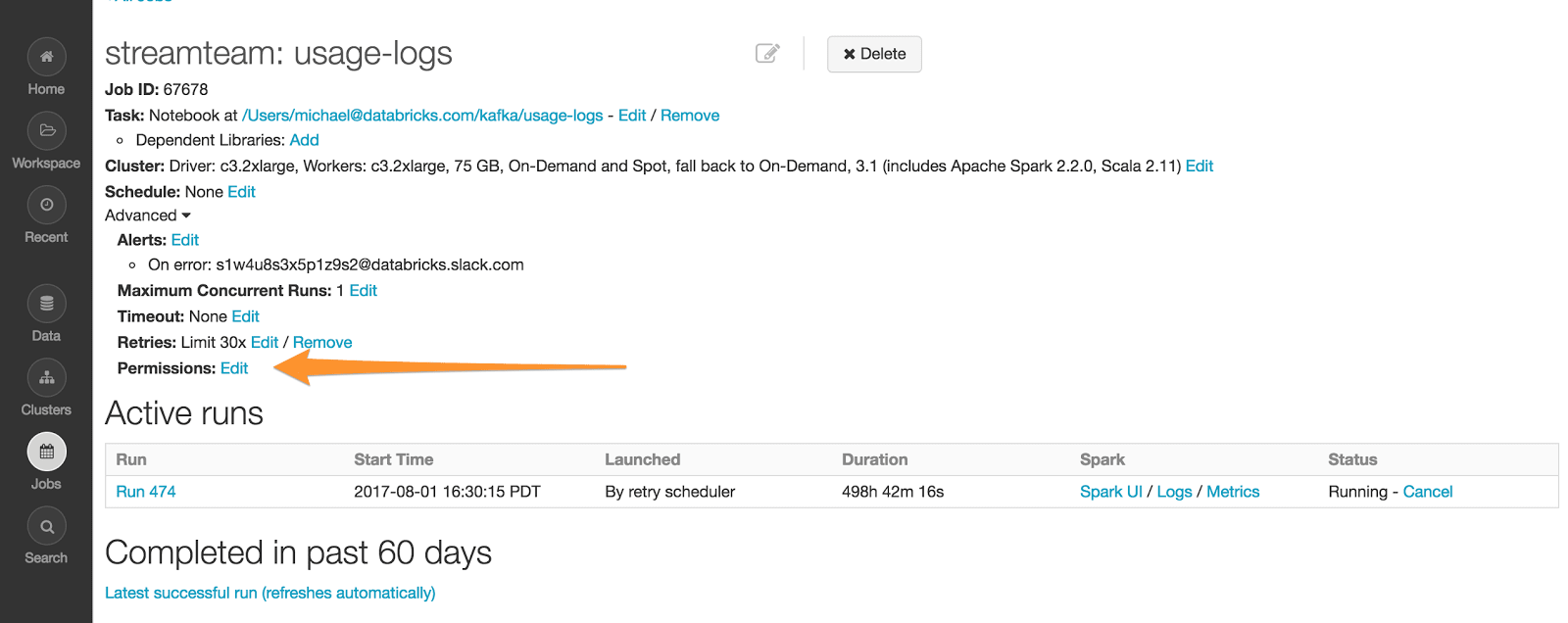Open the notebook path link
The width and height of the screenshot is (1568, 623).
tap(422, 116)
